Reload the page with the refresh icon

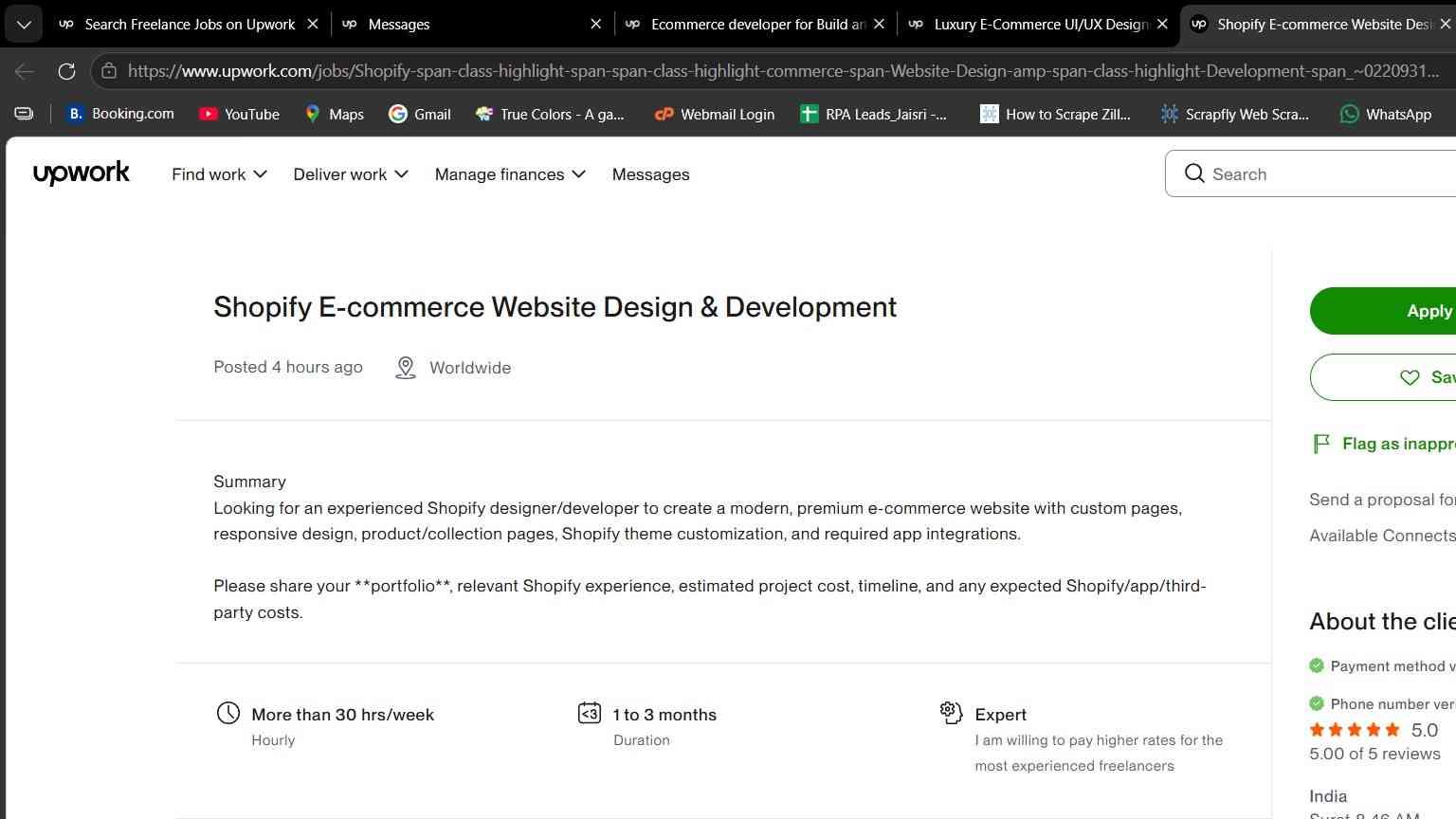coord(66,71)
